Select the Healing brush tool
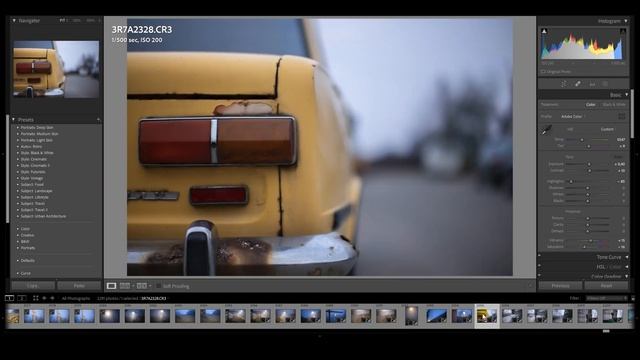Image resolution: width=640 pixels, height=360 pixels. [x=578, y=84]
